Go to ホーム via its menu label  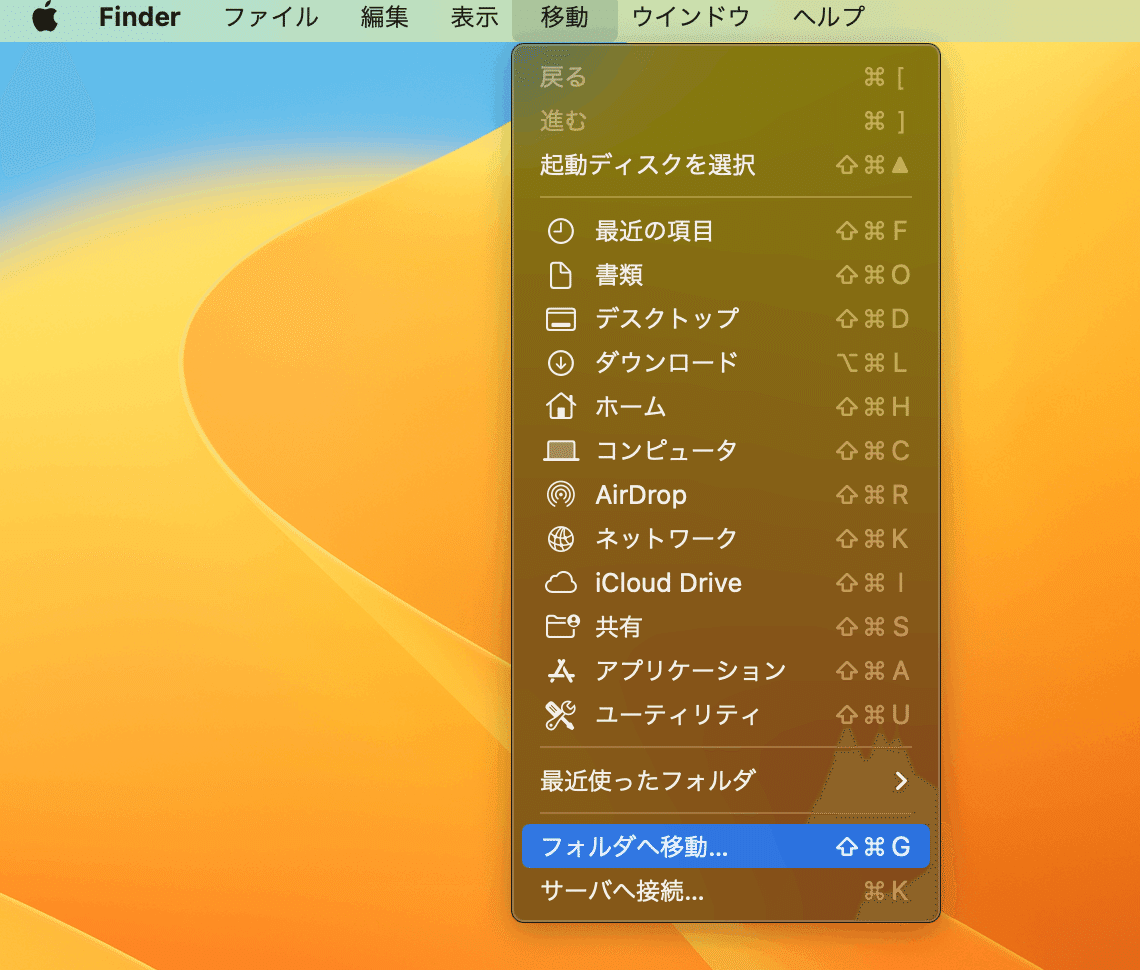coord(630,406)
